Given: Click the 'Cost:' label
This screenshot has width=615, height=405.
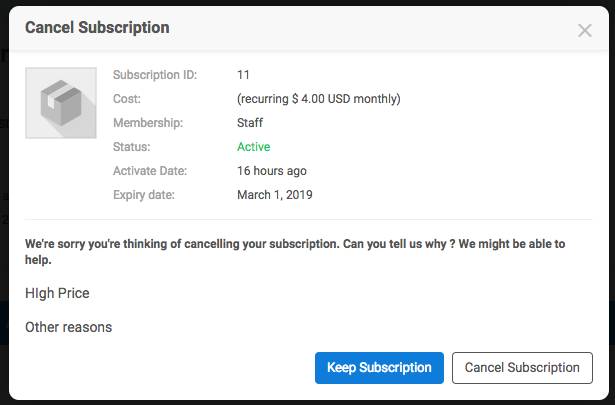Looking at the screenshot, I should tap(127, 99).
